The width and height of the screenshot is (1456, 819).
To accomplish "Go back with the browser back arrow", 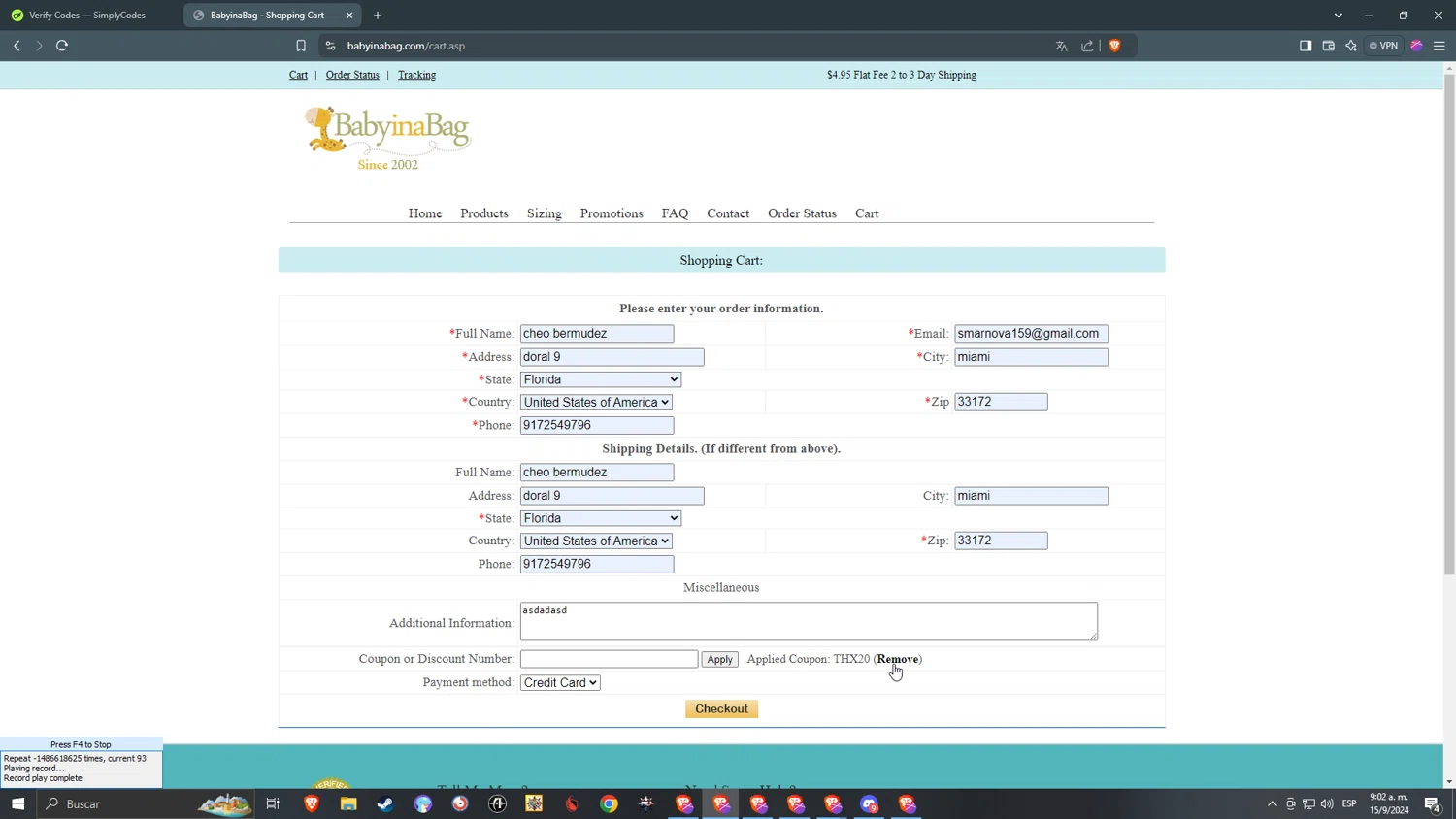I will (x=17, y=46).
